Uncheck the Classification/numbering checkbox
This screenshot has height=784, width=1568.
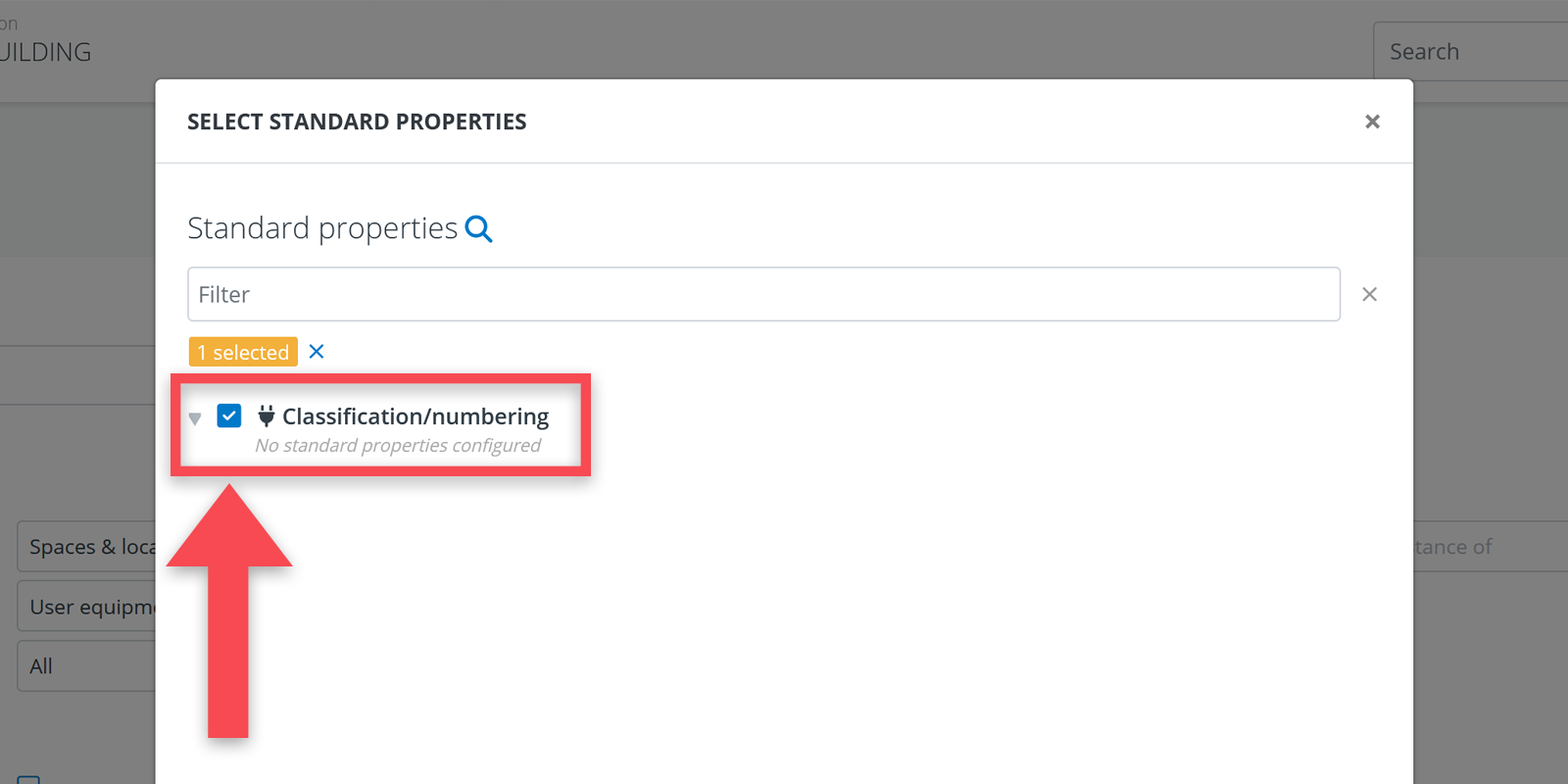pos(229,416)
